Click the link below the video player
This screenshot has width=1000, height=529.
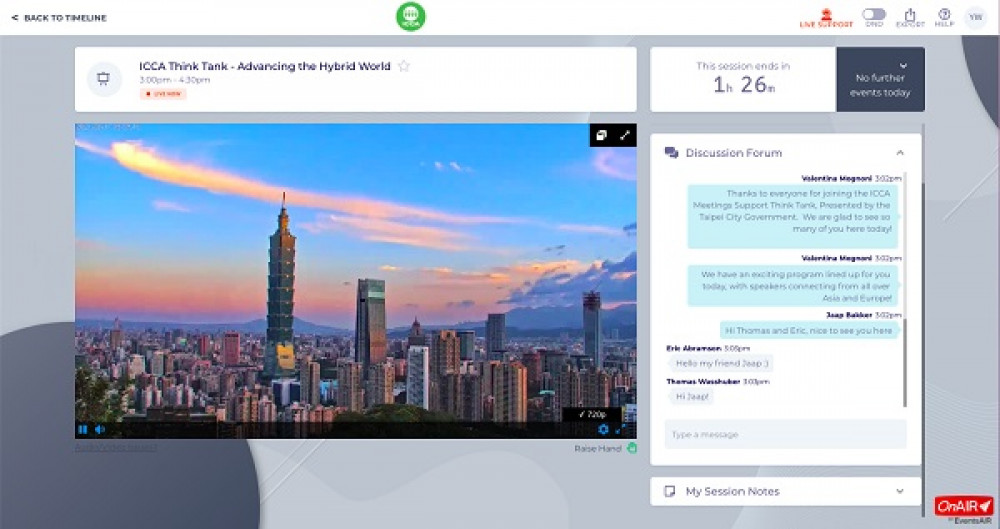point(116,447)
